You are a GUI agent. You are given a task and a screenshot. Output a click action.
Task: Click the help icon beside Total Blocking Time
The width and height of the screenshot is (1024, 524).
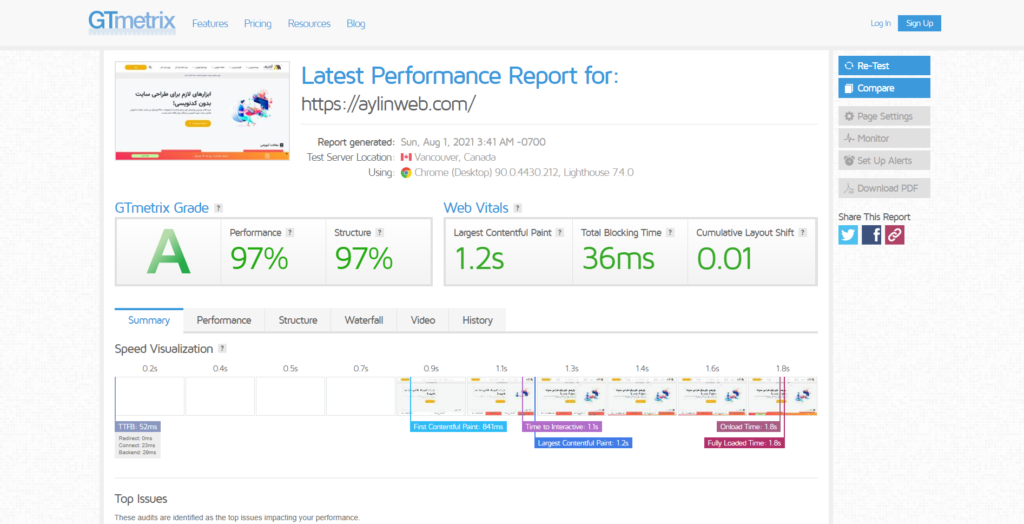(670, 233)
